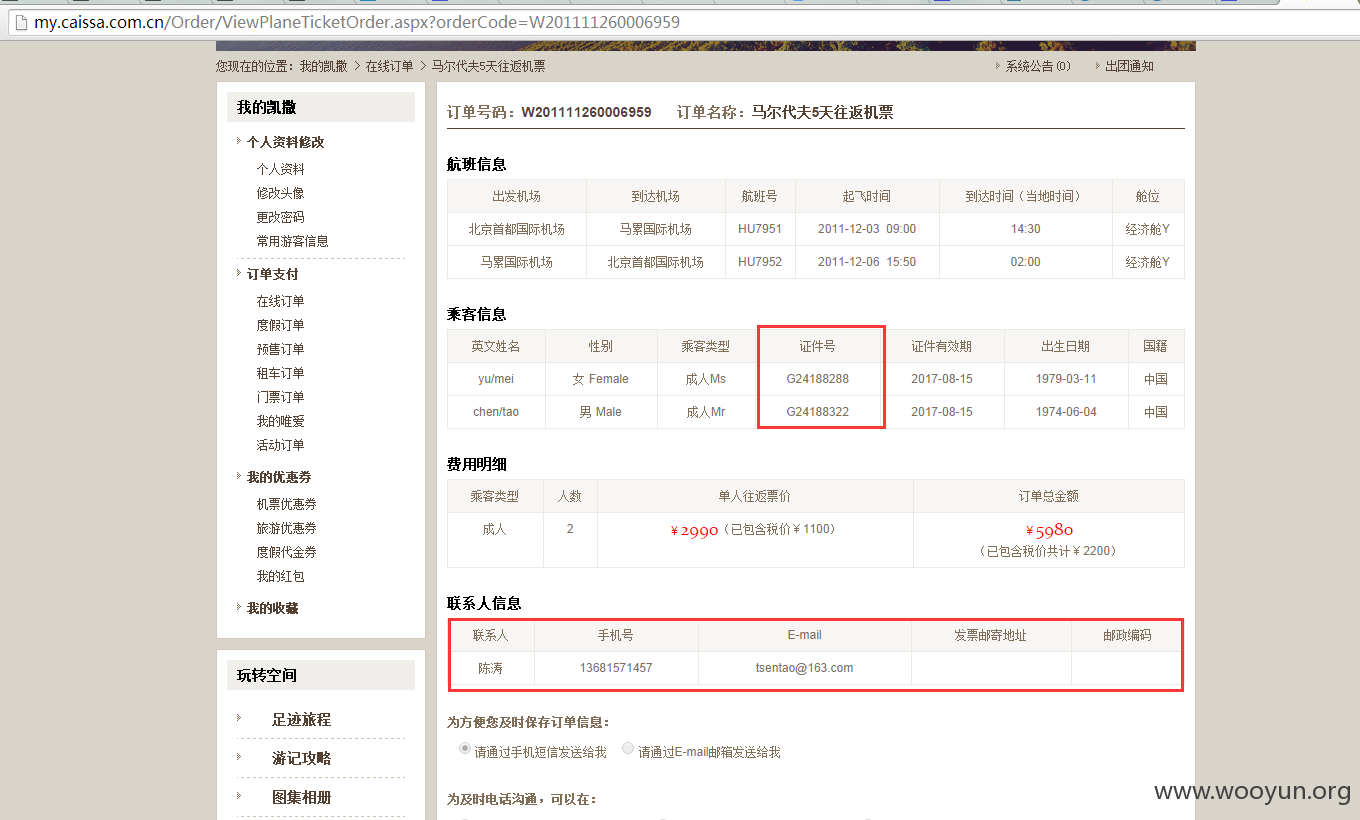The width and height of the screenshot is (1360, 820).
Task: Expand the 足迹旅程 arrow in 玩转空间
Action: tap(239, 718)
